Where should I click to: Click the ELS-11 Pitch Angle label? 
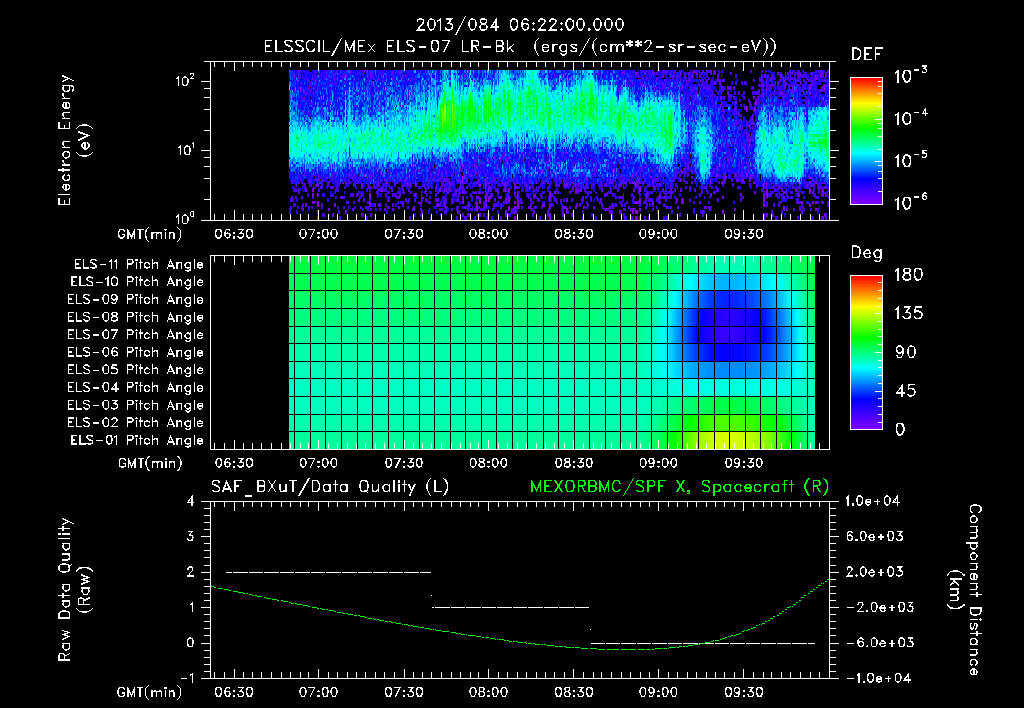(x=138, y=265)
